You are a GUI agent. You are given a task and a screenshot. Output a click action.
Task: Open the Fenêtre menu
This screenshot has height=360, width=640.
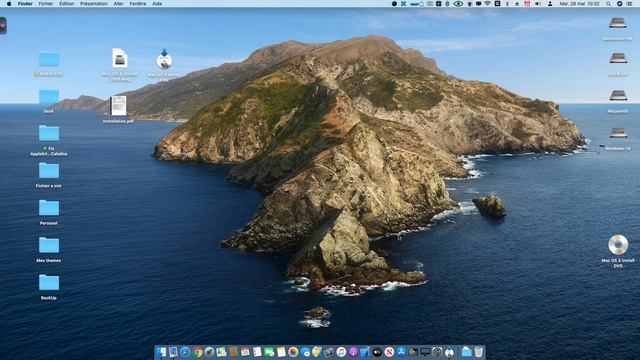click(x=138, y=4)
